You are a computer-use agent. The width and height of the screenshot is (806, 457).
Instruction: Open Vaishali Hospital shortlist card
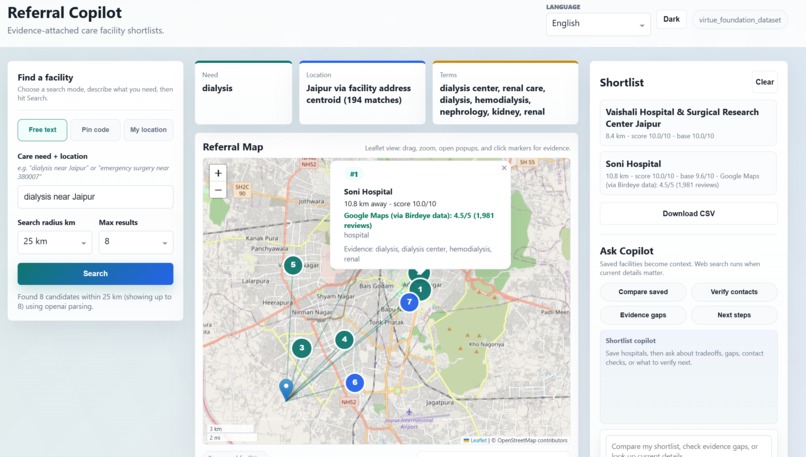(x=688, y=123)
